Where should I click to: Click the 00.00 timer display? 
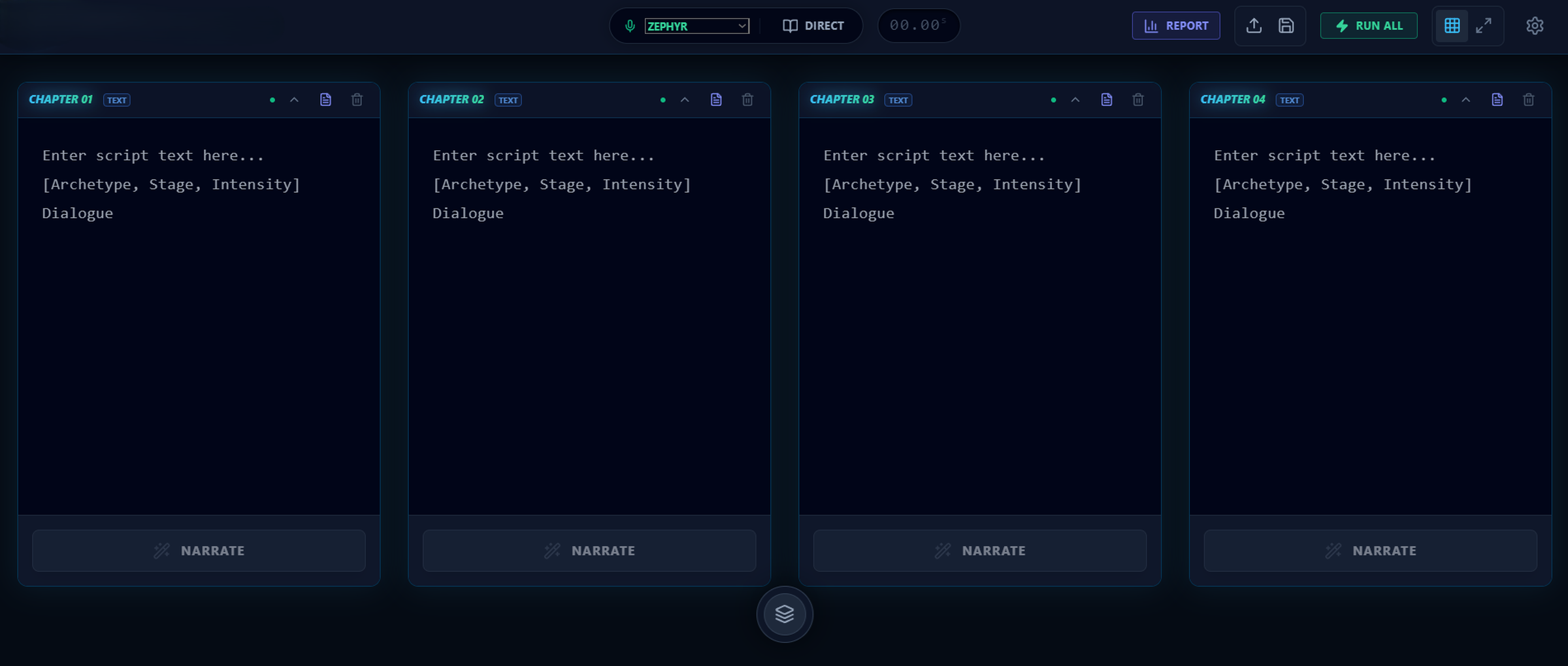click(x=919, y=25)
